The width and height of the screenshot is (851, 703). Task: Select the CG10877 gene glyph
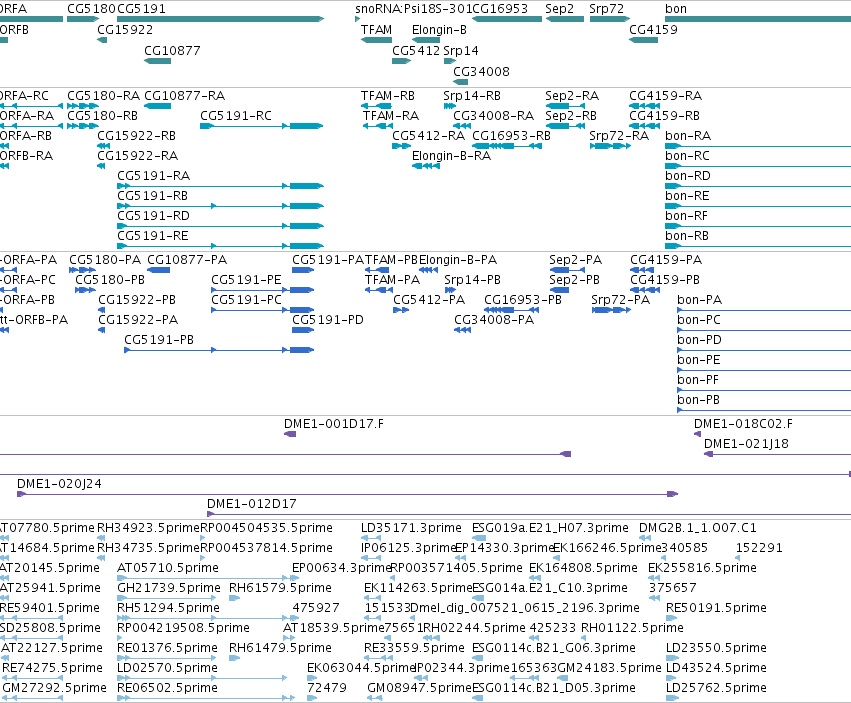tap(157, 61)
